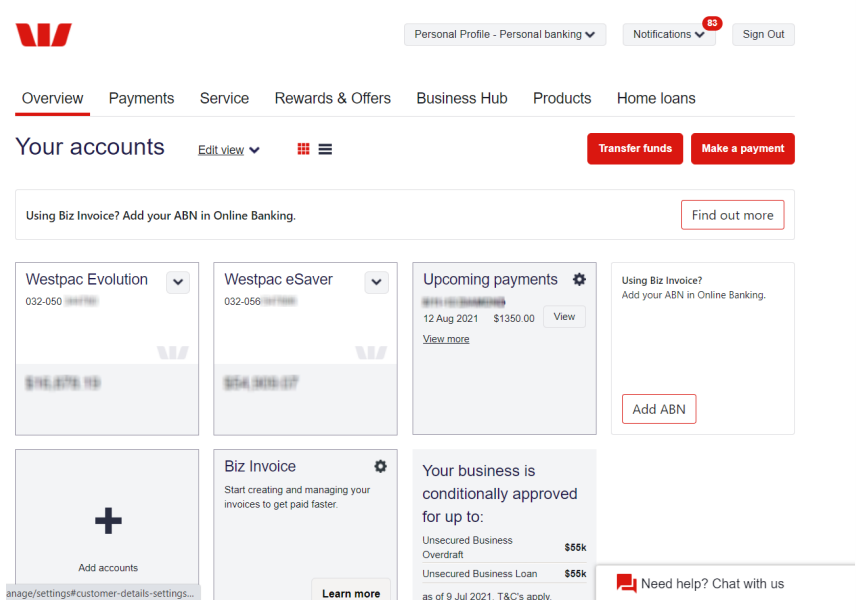Expand the Edit view menu
This screenshot has width=856, height=616.
(x=228, y=149)
